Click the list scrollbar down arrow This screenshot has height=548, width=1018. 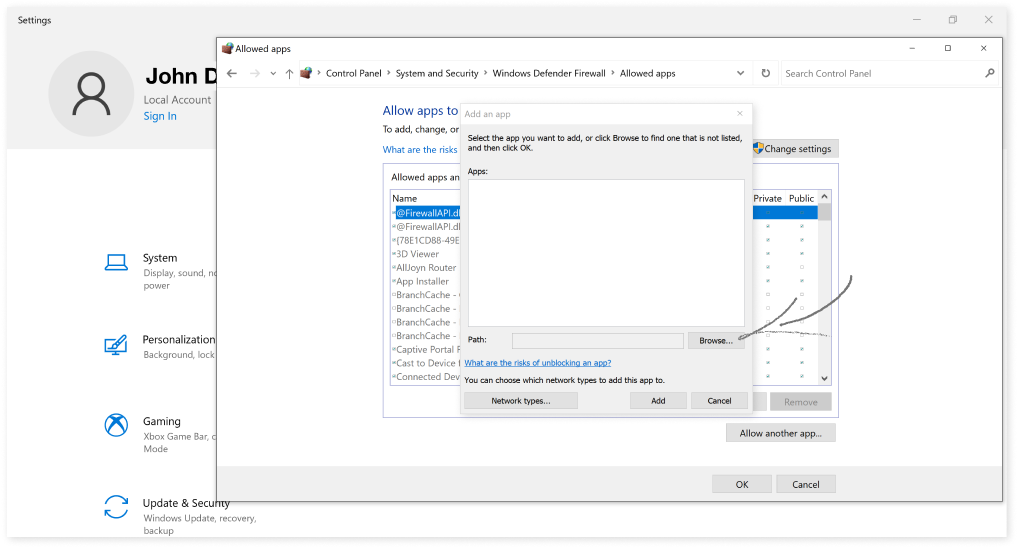825,379
